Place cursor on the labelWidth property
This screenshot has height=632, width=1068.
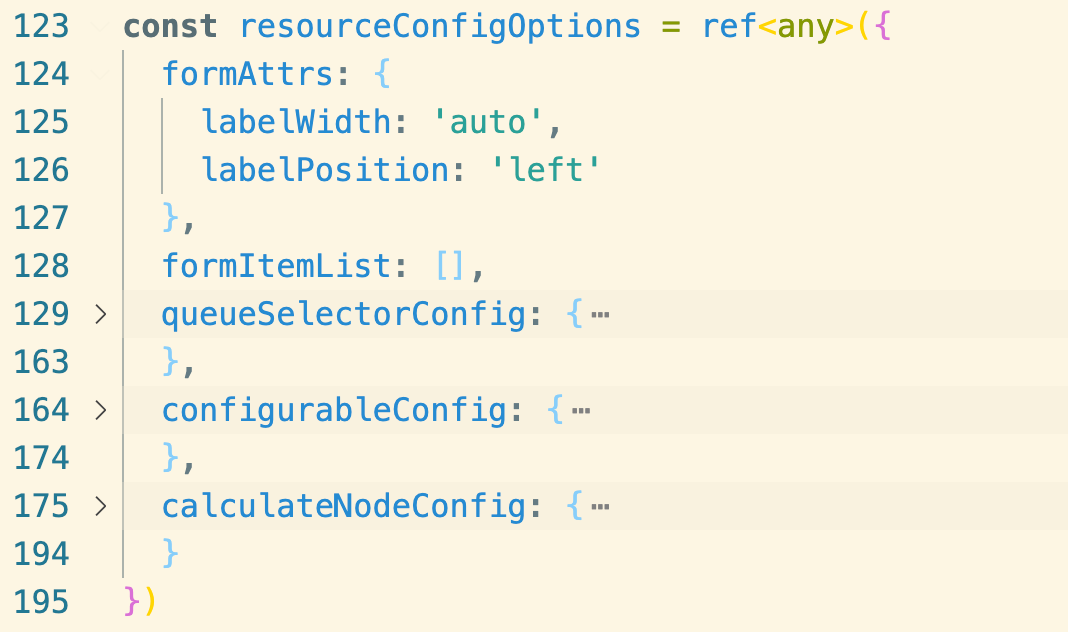296,123
